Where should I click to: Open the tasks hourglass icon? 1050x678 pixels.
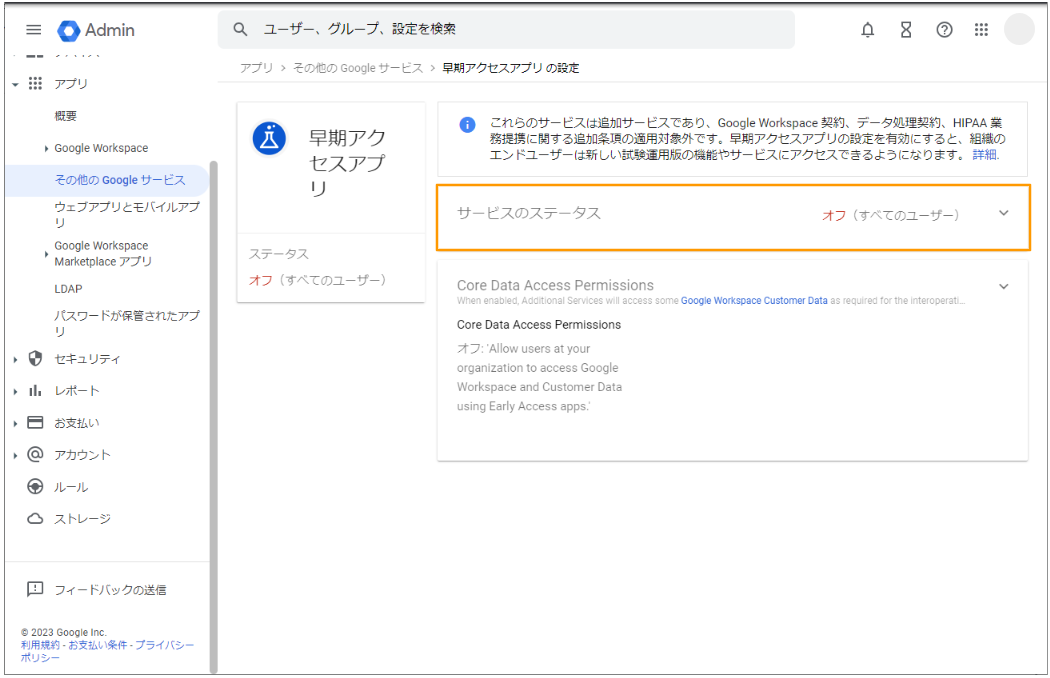(x=905, y=29)
